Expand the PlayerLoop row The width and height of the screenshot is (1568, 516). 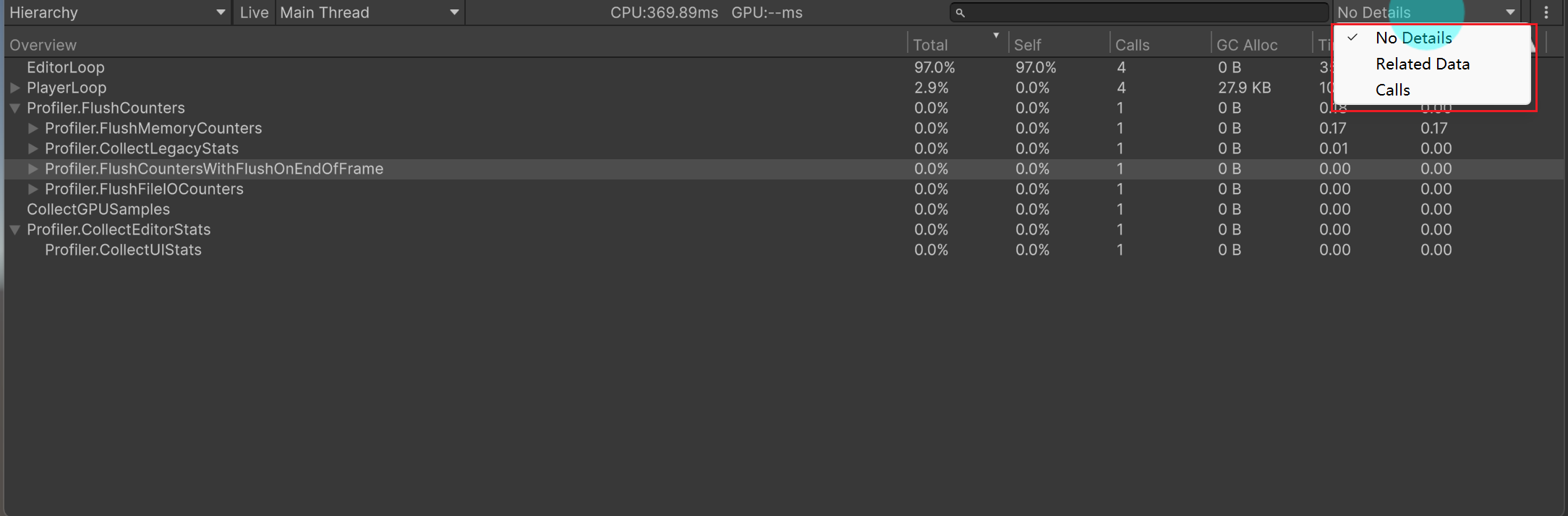(14, 88)
